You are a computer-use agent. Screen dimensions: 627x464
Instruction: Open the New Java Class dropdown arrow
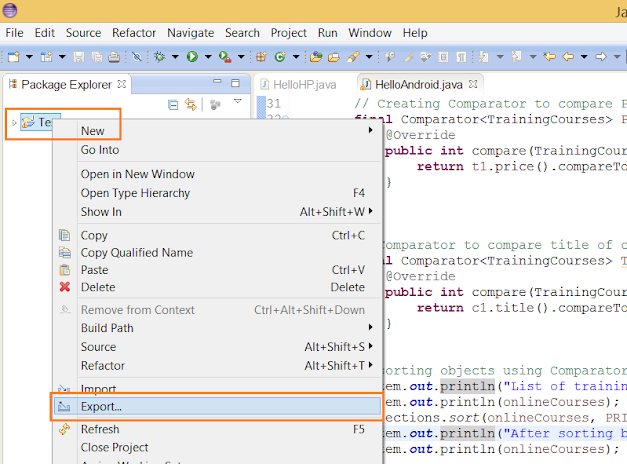pos(296,57)
